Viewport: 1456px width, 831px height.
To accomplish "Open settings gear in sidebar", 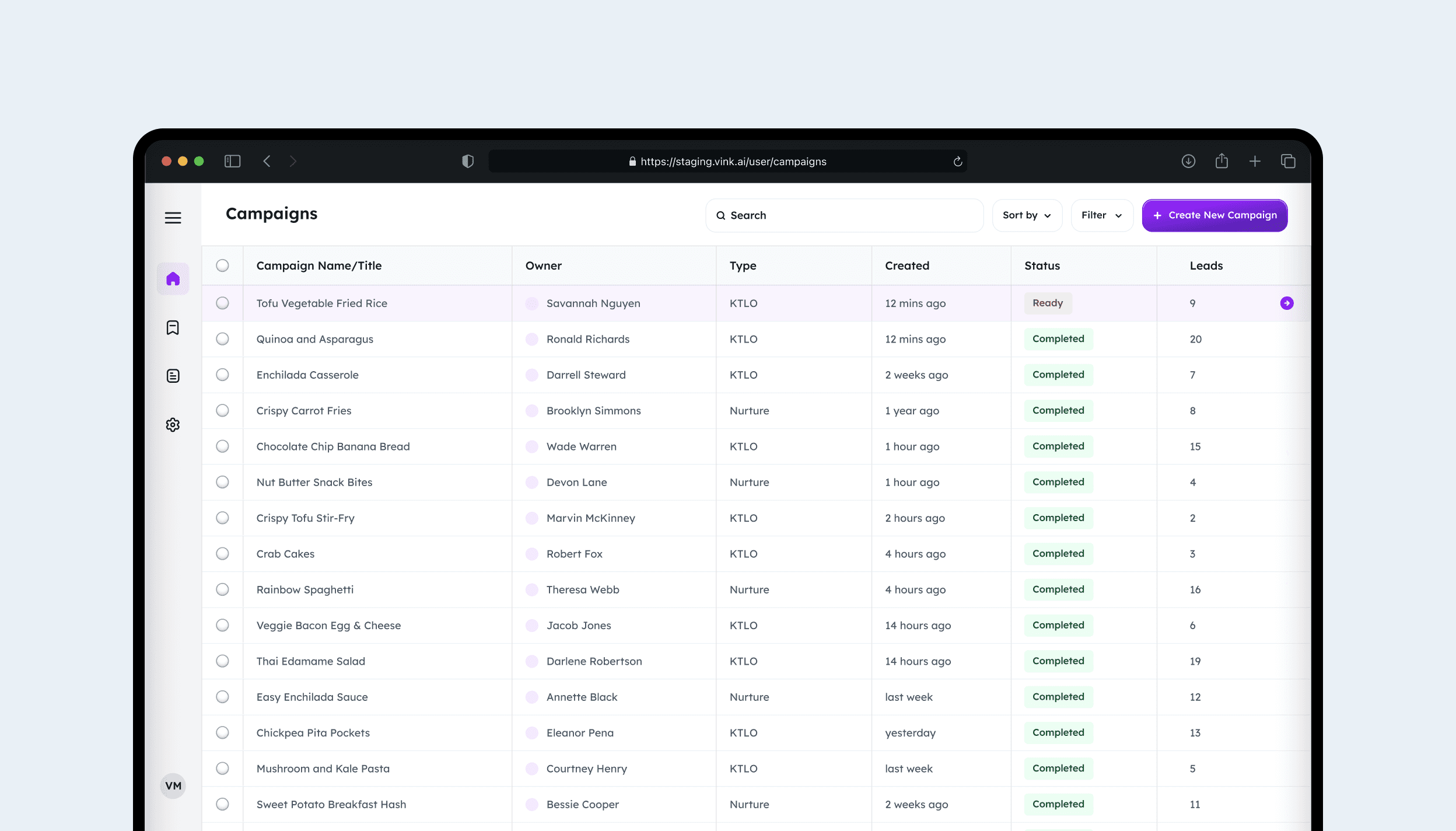I will (173, 424).
